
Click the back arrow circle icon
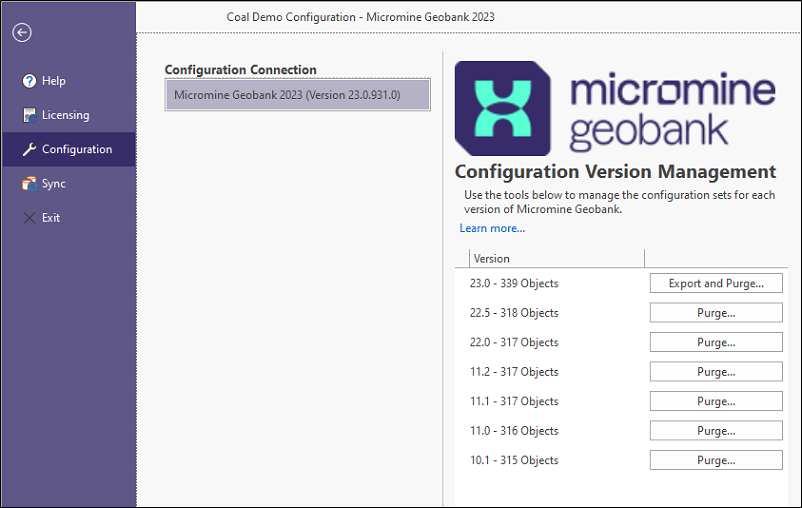(x=22, y=33)
